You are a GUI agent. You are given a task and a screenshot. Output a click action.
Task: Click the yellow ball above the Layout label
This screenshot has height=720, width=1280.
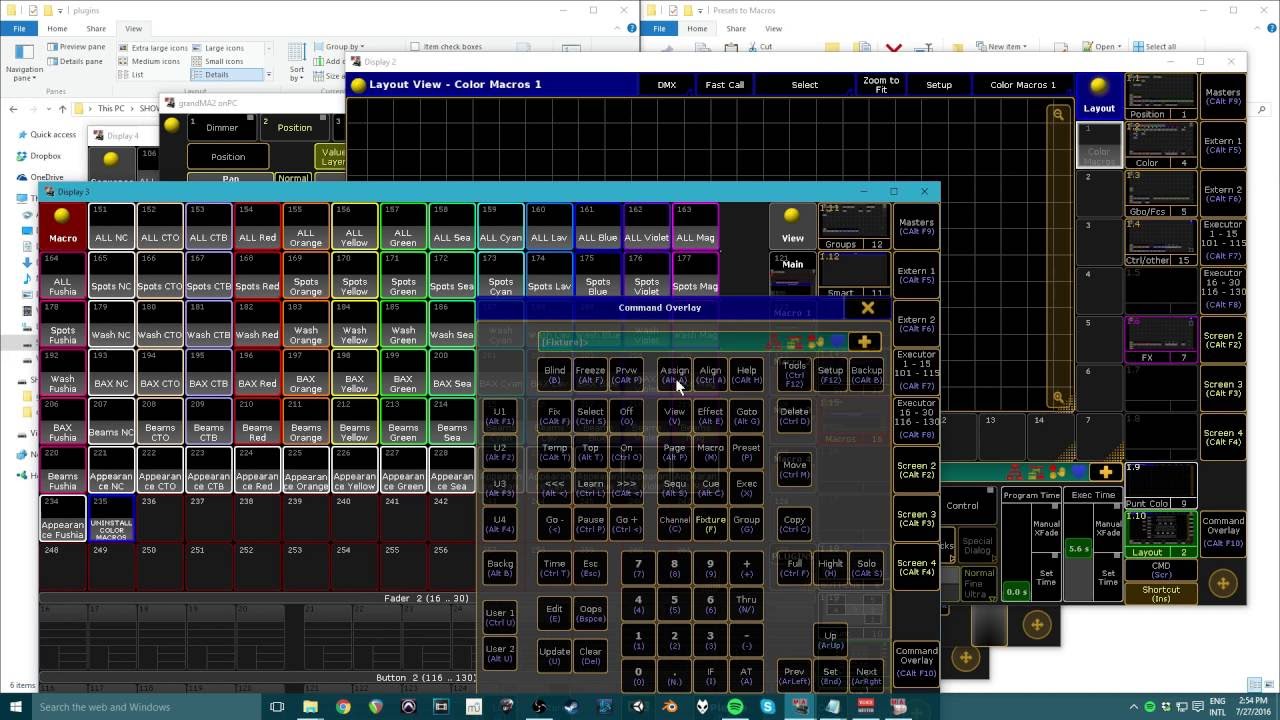click(1099, 86)
